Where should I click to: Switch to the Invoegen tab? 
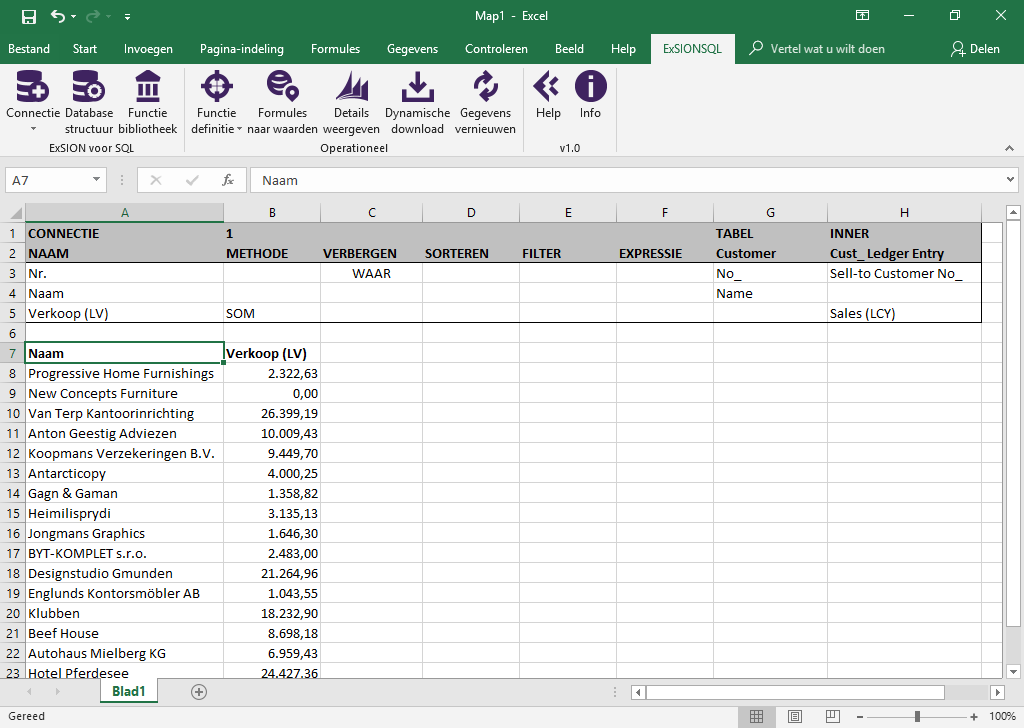tap(148, 49)
